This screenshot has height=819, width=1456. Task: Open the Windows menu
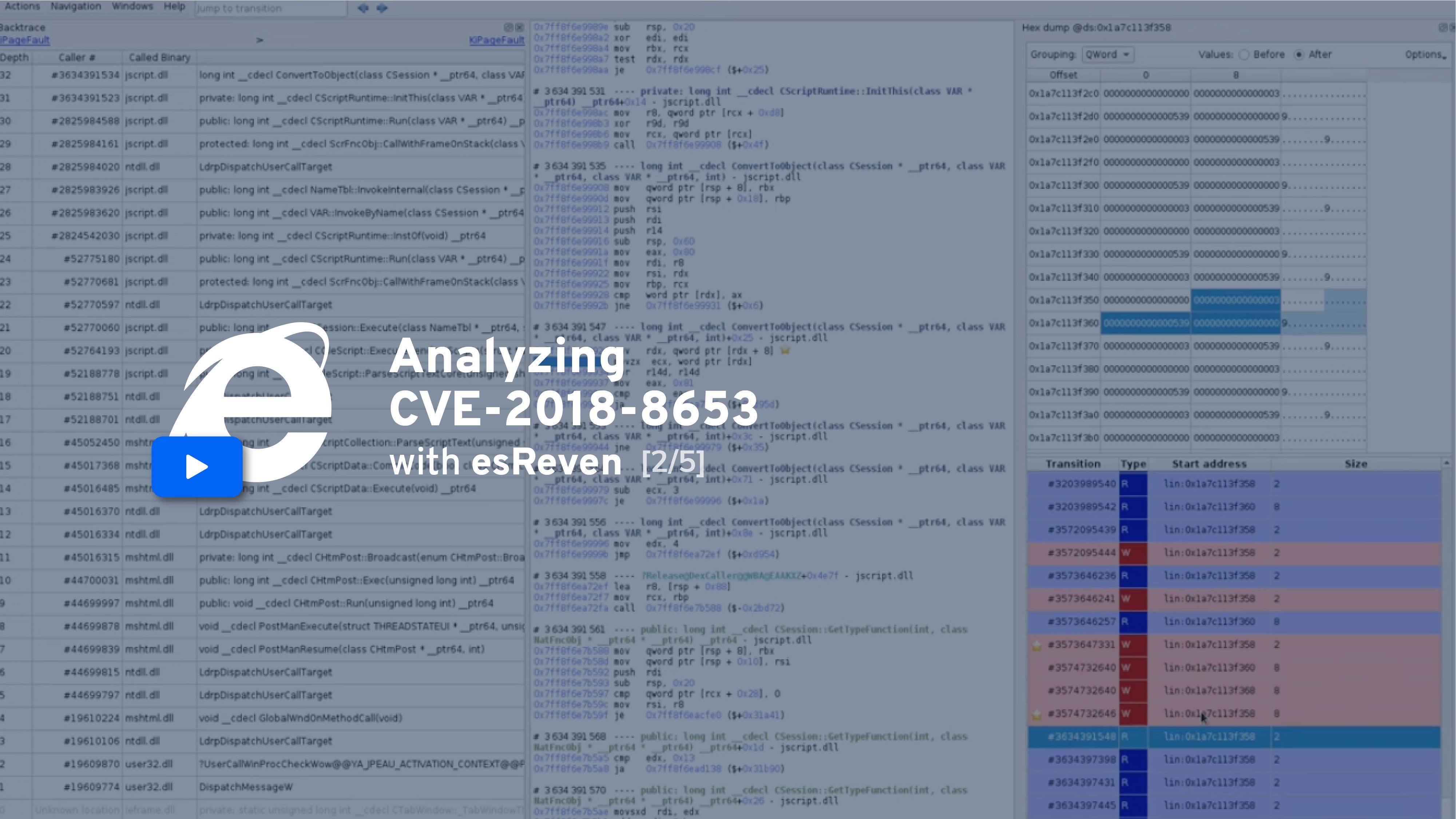coord(132,7)
